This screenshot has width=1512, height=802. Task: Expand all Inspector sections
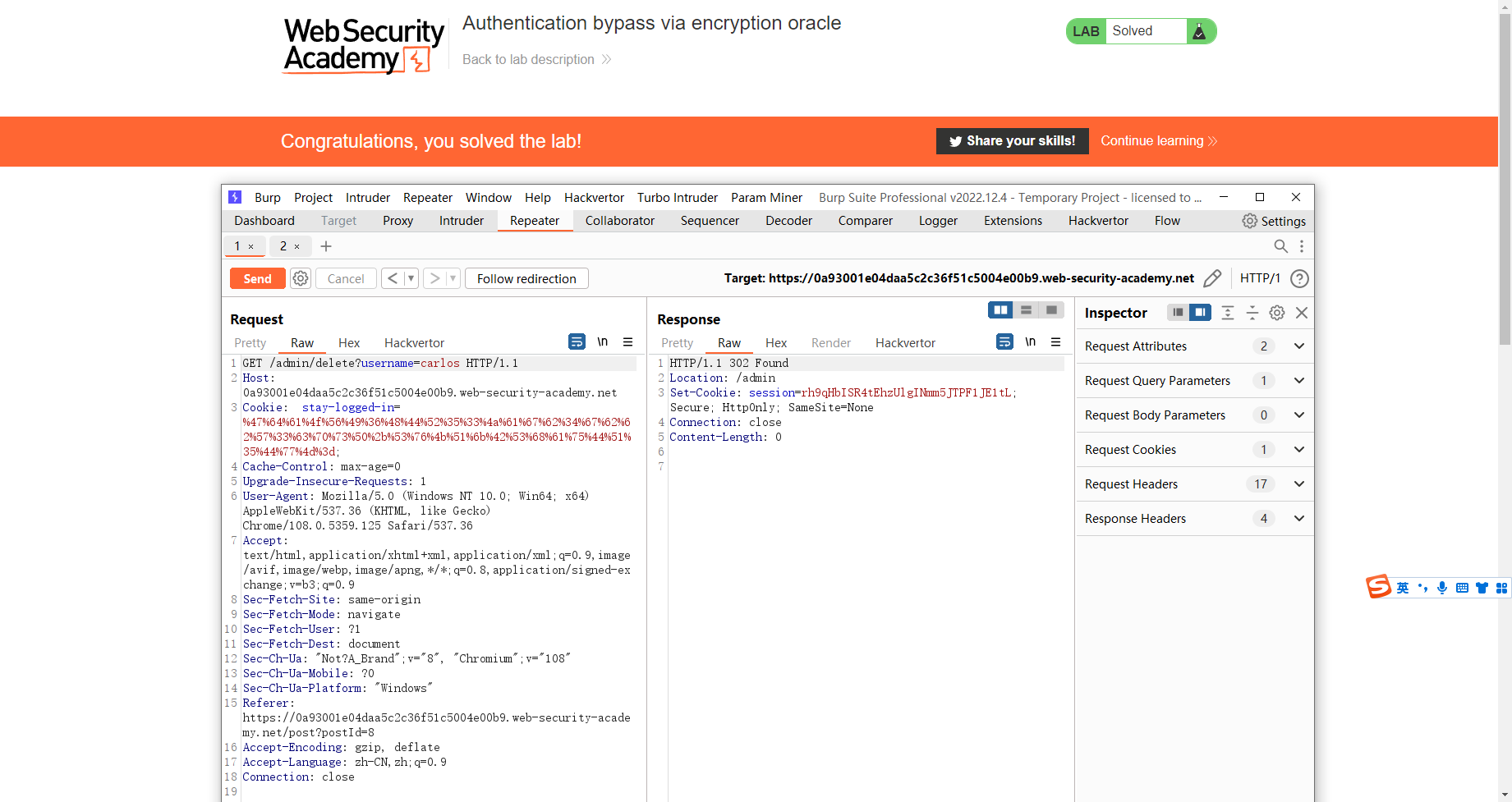(1228, 313)
